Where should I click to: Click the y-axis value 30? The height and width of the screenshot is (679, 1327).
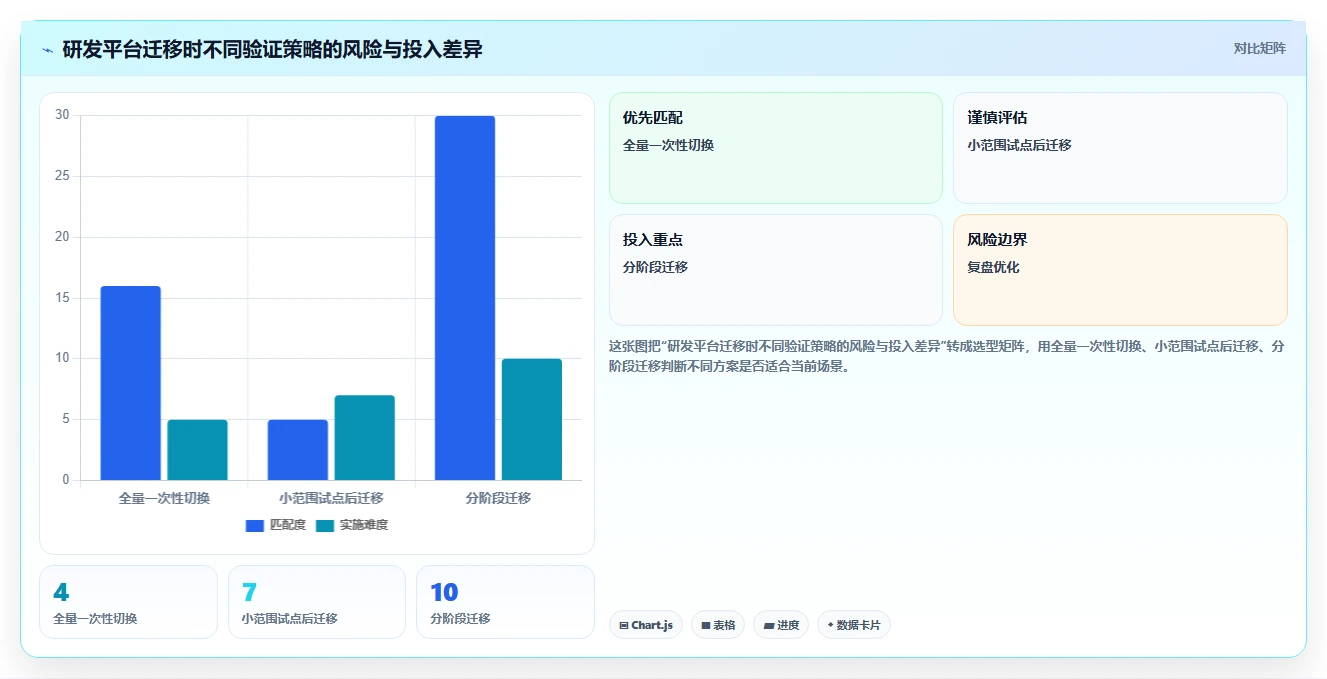tap(62, 115)
